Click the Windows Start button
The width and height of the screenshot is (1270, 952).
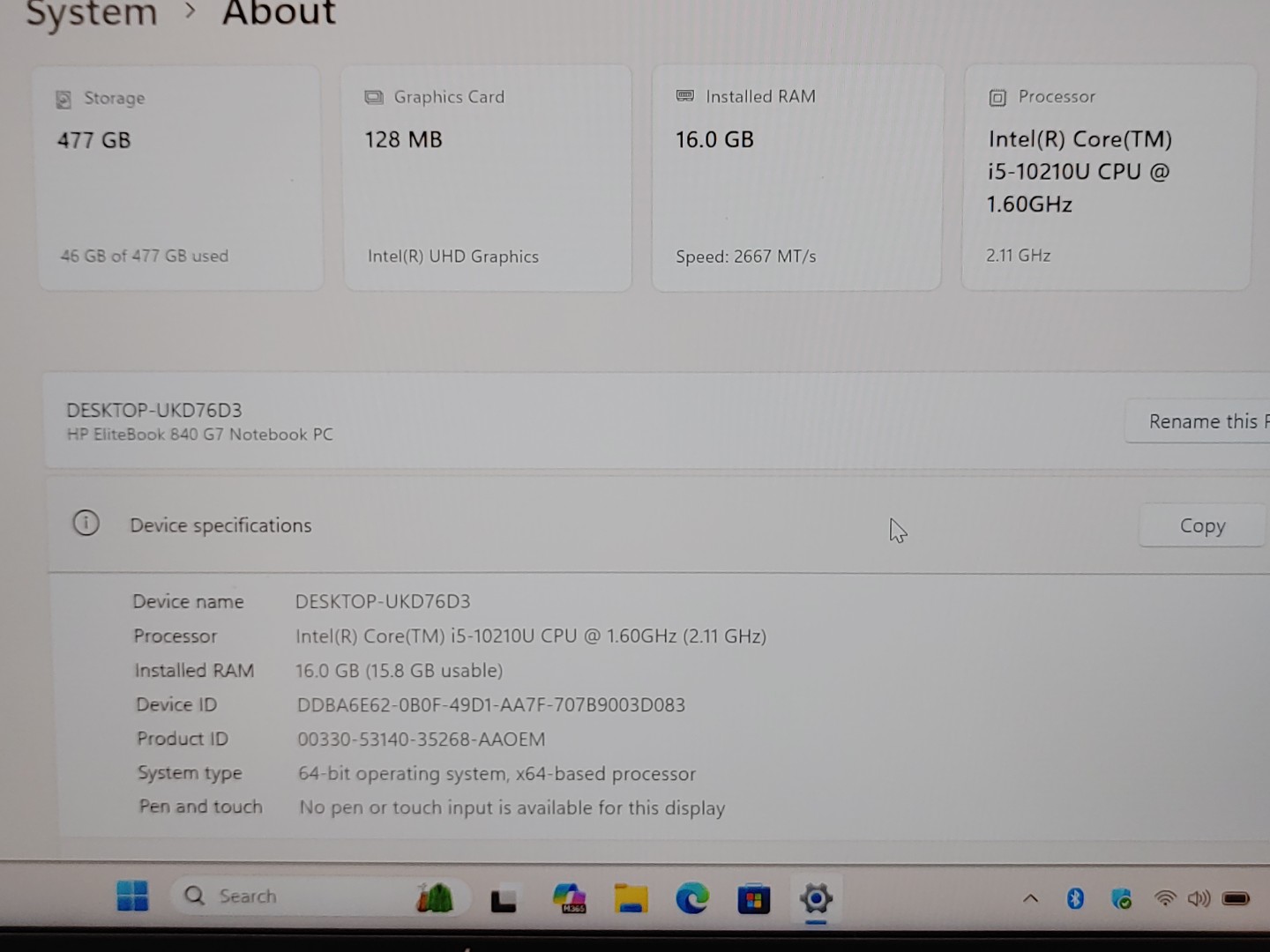[131, 896]
